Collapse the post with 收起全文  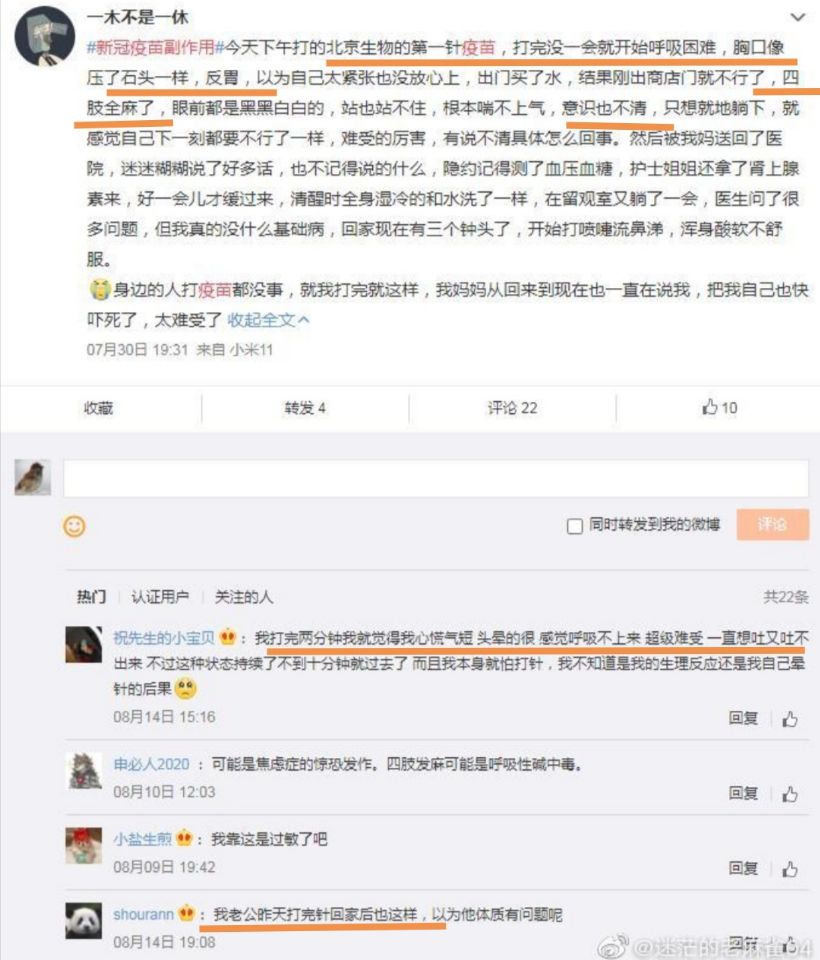pyautogui.click(x=268, y=319)
